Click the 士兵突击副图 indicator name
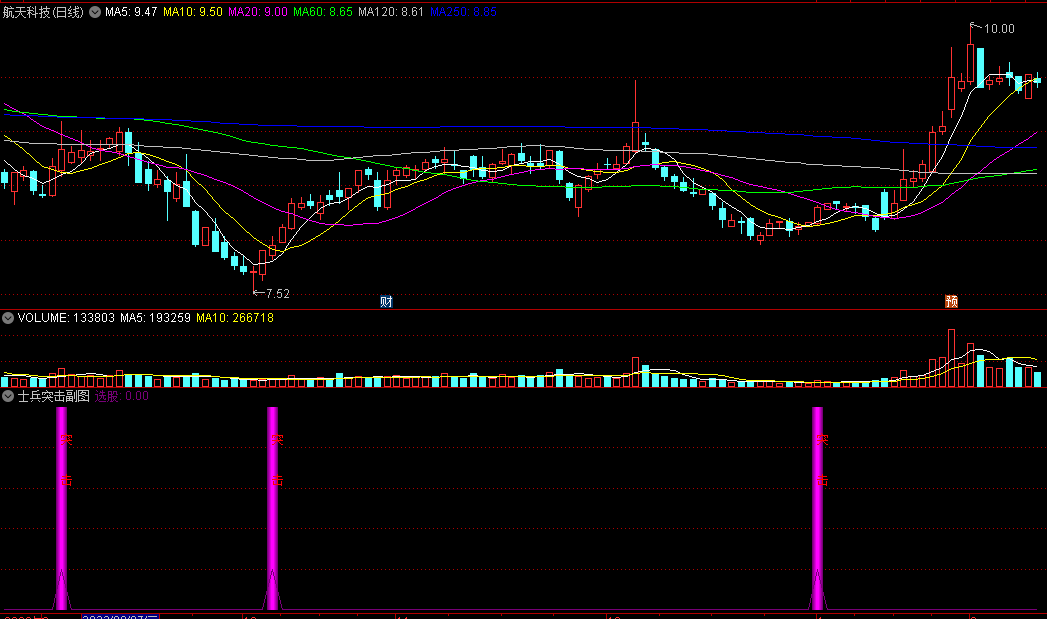Image resolution: width=1047 pixels, height=619 pixels. tap(53, 396)
